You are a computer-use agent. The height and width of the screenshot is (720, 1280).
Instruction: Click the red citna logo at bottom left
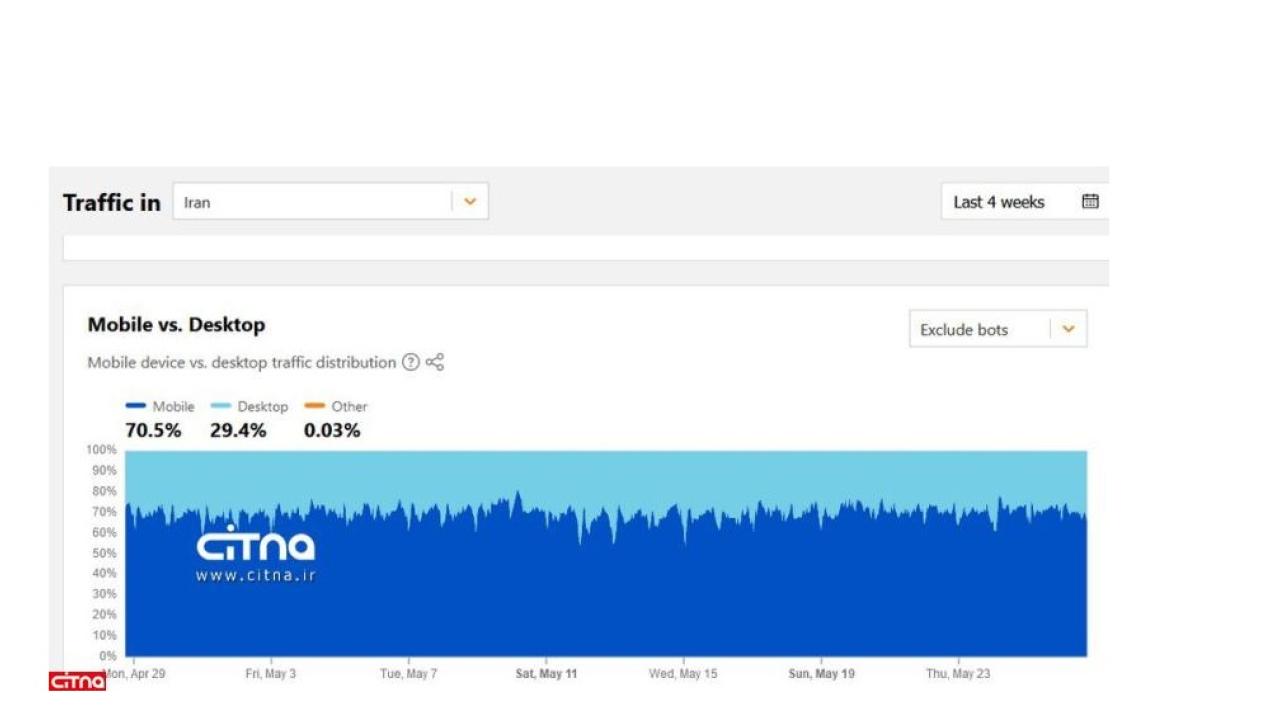coord(77,681)
